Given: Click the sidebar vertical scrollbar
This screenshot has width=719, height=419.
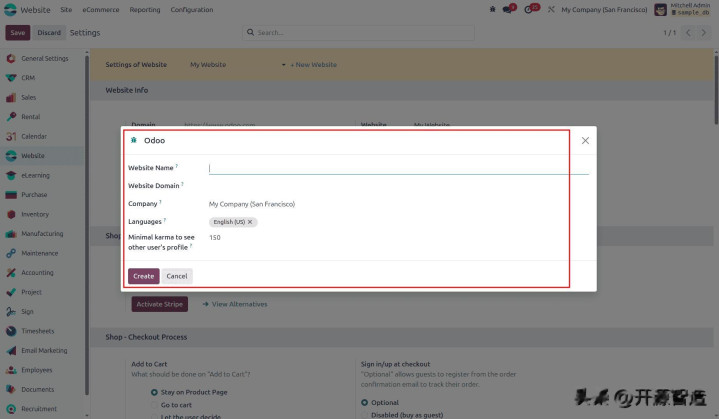Looking at the screenshot, I should [87, 225].
